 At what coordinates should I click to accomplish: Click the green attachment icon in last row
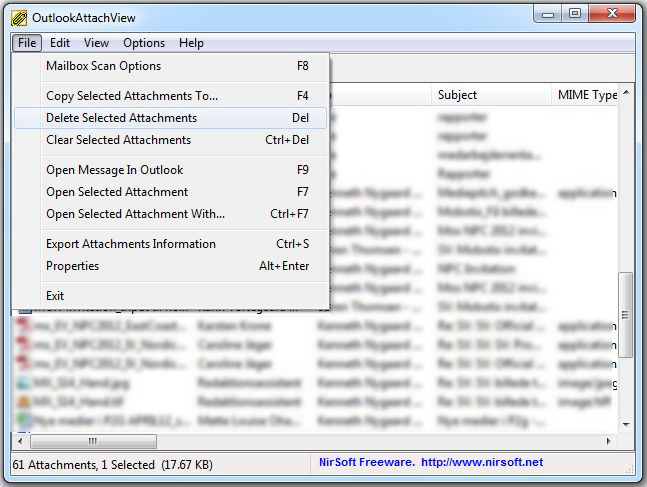coord(23,421)
